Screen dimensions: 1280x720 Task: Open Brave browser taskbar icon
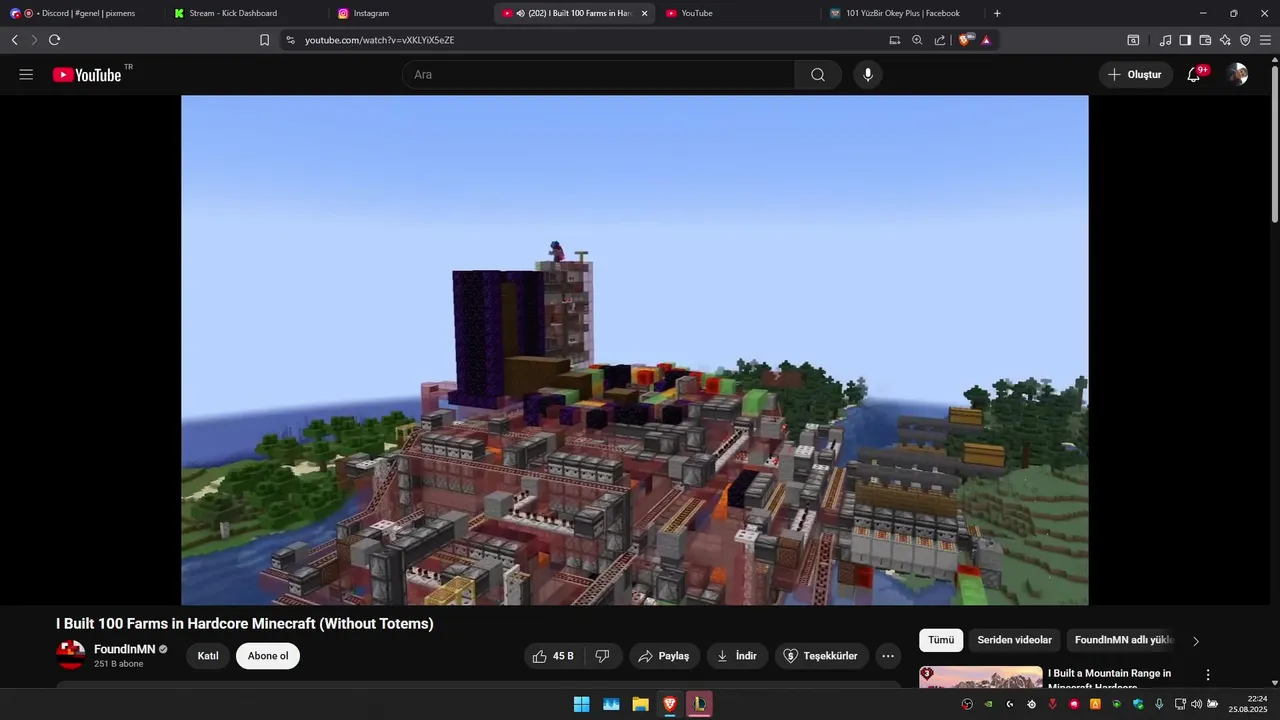tap(670, 704)
